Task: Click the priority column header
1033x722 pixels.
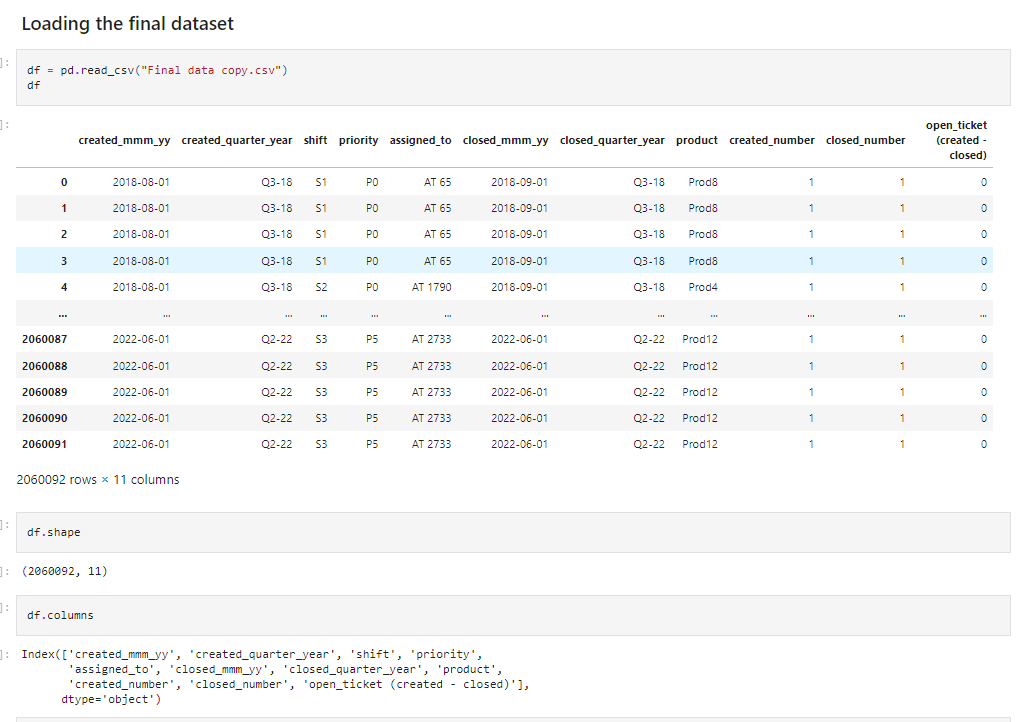Action: 358,140
